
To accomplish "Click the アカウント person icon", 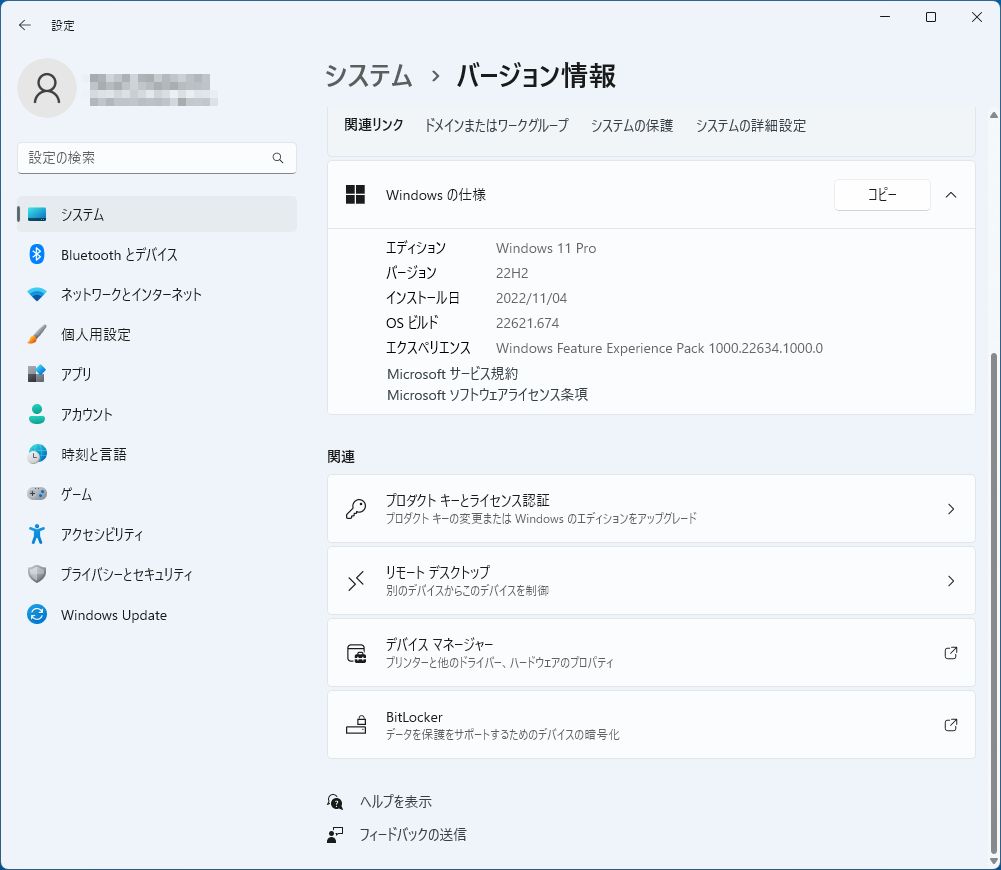I will (37, 414).
